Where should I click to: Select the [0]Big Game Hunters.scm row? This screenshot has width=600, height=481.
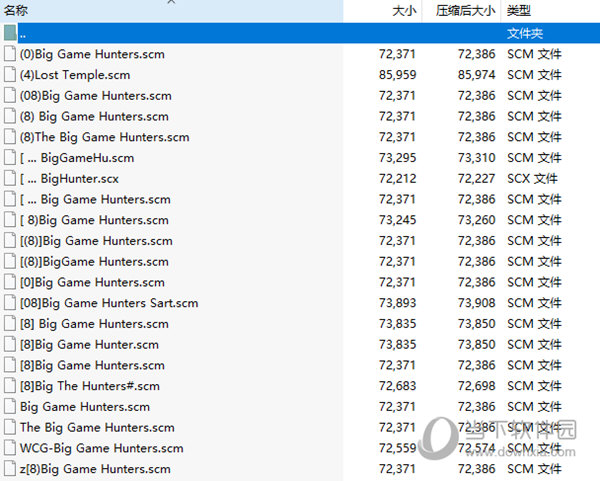tap(92, 283)
